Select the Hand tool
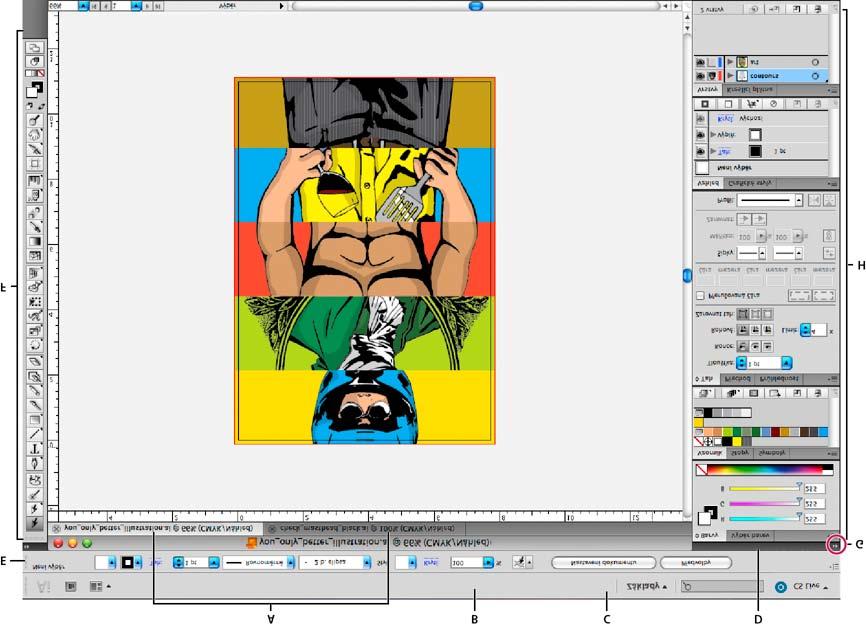866x625 pixels. 35,134
